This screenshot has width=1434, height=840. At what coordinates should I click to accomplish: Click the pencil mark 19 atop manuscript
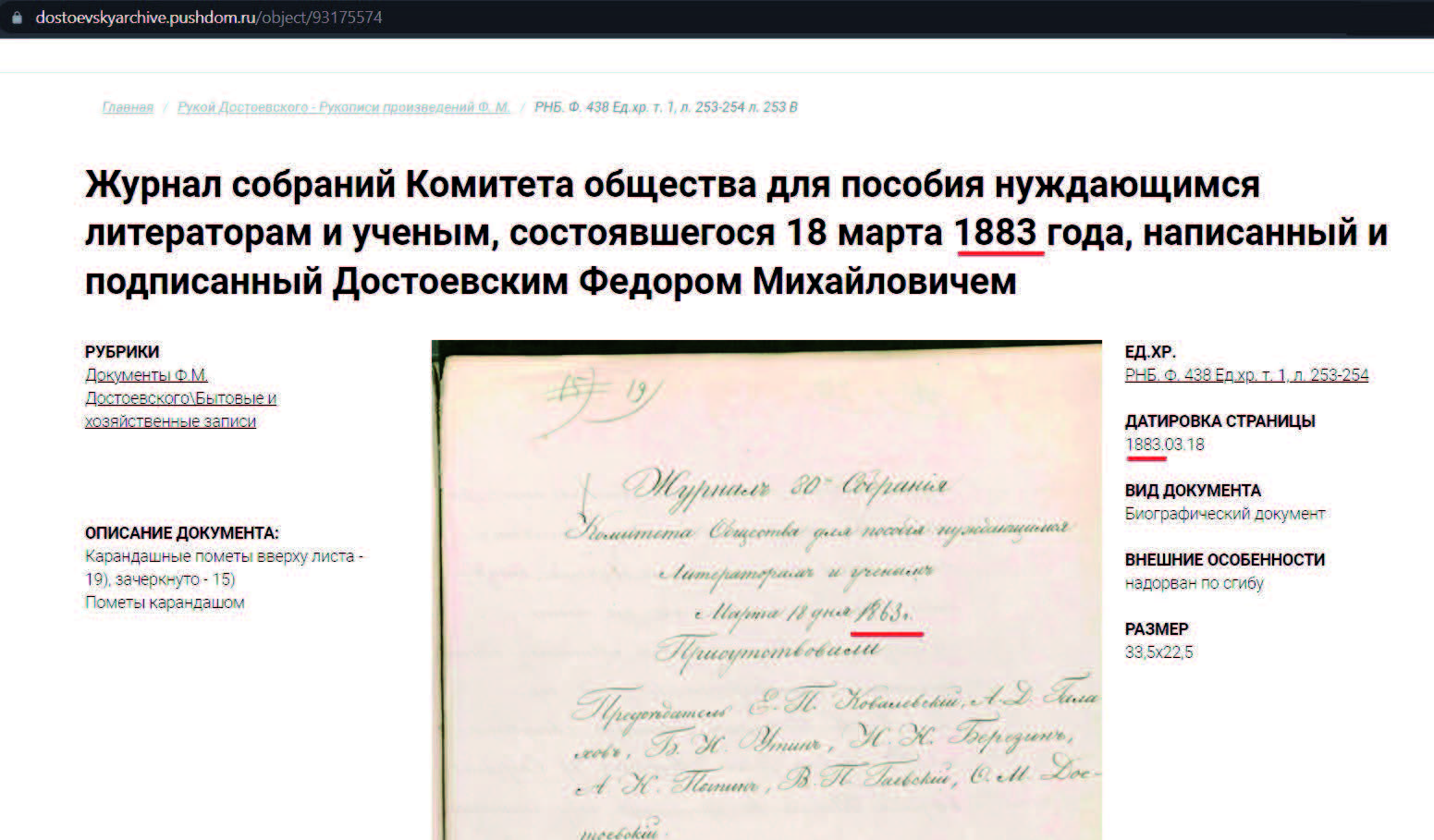click(x=636, y=391)
